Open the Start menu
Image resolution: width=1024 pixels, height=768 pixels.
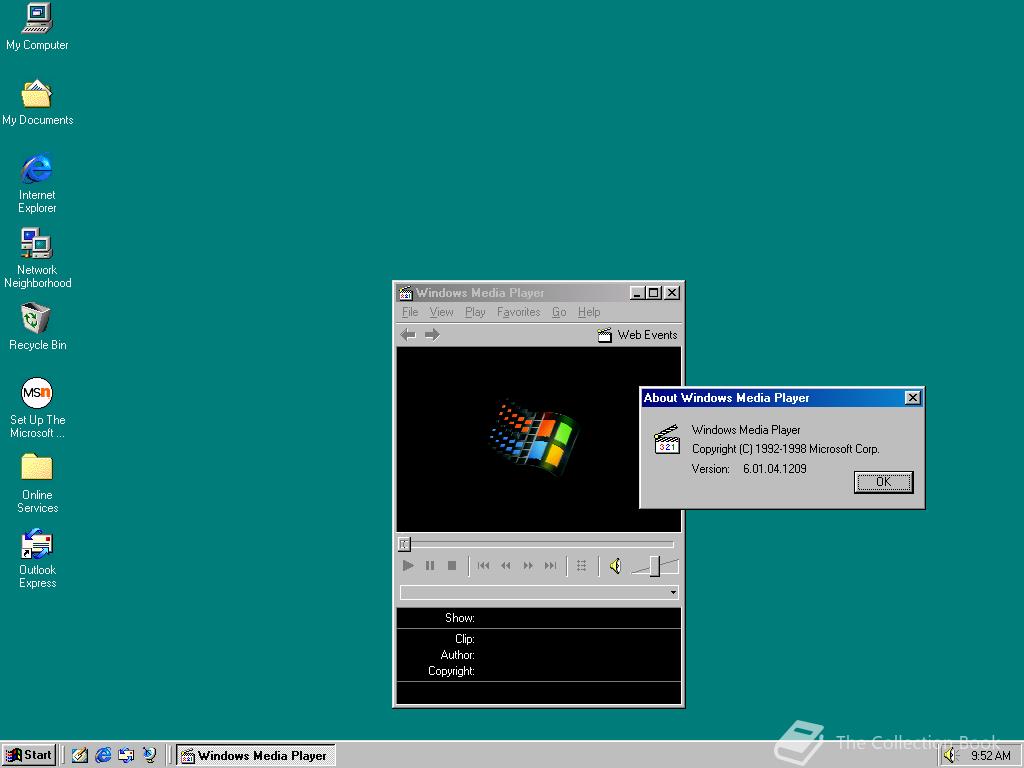29,755
